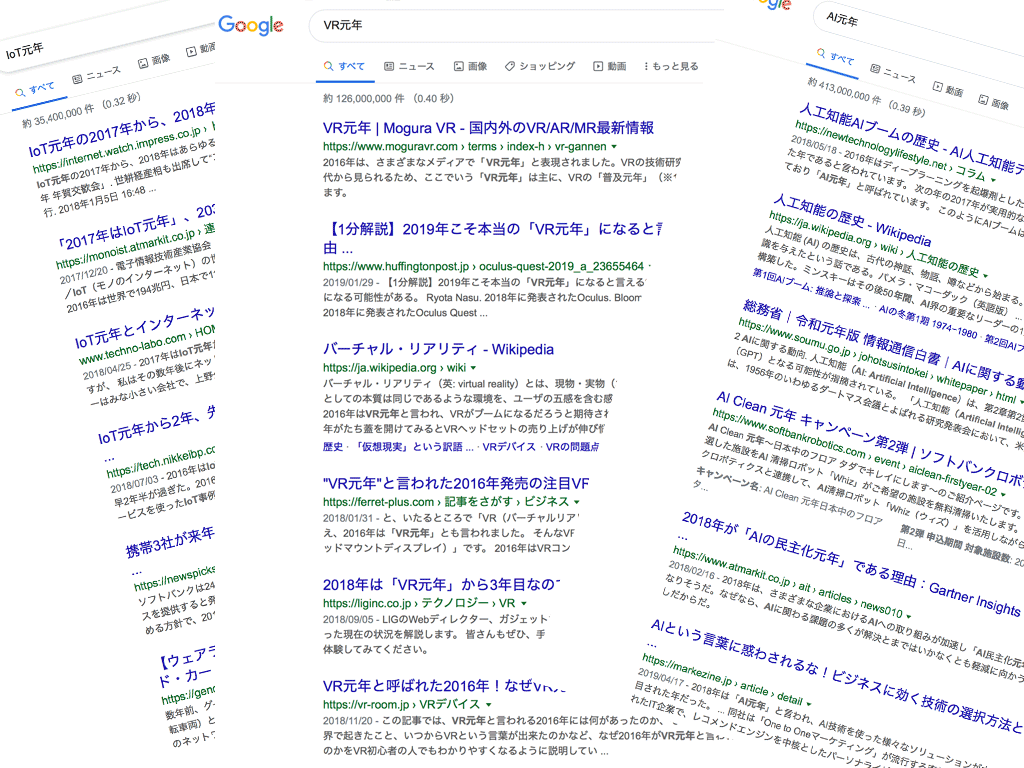The image size is (1024, 768).
Task: Open 2018年は「VR元年」から3年目 result
Action: click(x=441, y=584)
